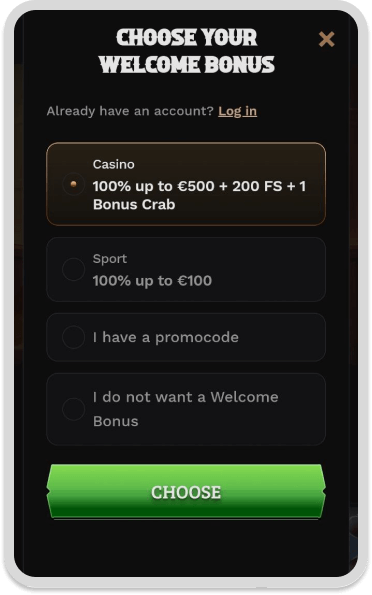Select the Sport bonus radio circle
Screen dimensions: 372x595
(x=73, y=269)
